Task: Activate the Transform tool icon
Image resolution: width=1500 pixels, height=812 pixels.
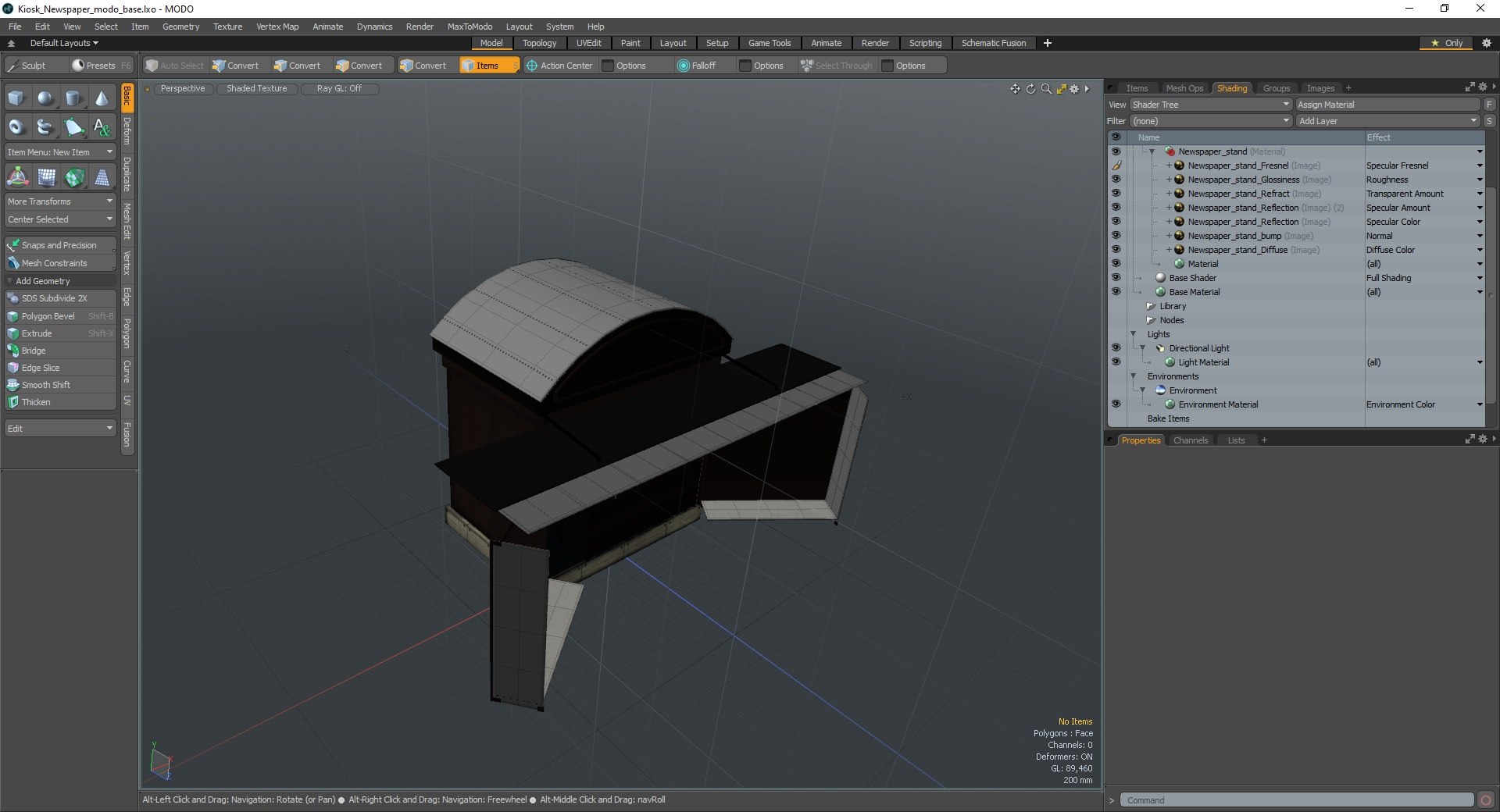Action: coord(17,178)
